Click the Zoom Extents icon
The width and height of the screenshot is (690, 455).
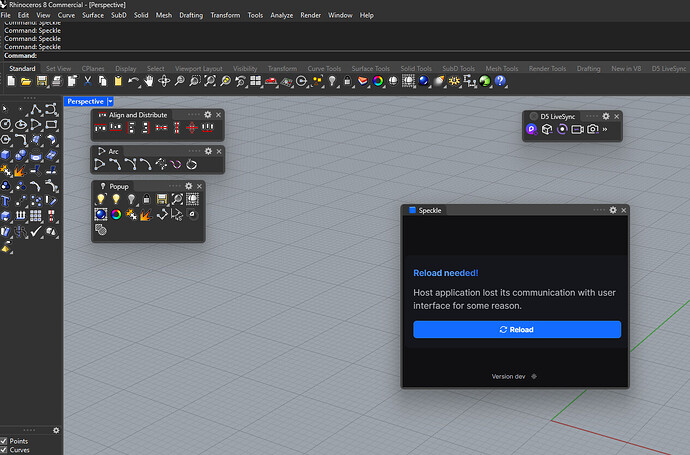click(x=210, y=81)
